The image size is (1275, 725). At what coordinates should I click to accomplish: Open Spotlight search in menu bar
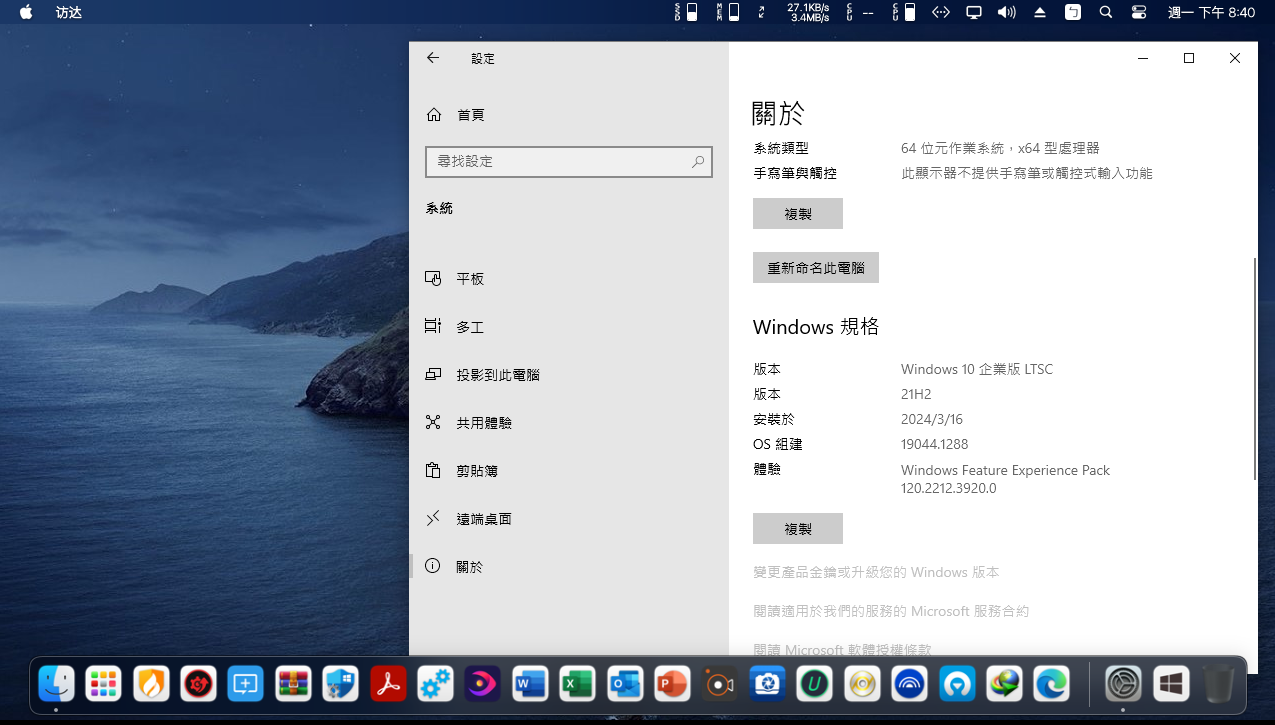tap(1105, 12)
